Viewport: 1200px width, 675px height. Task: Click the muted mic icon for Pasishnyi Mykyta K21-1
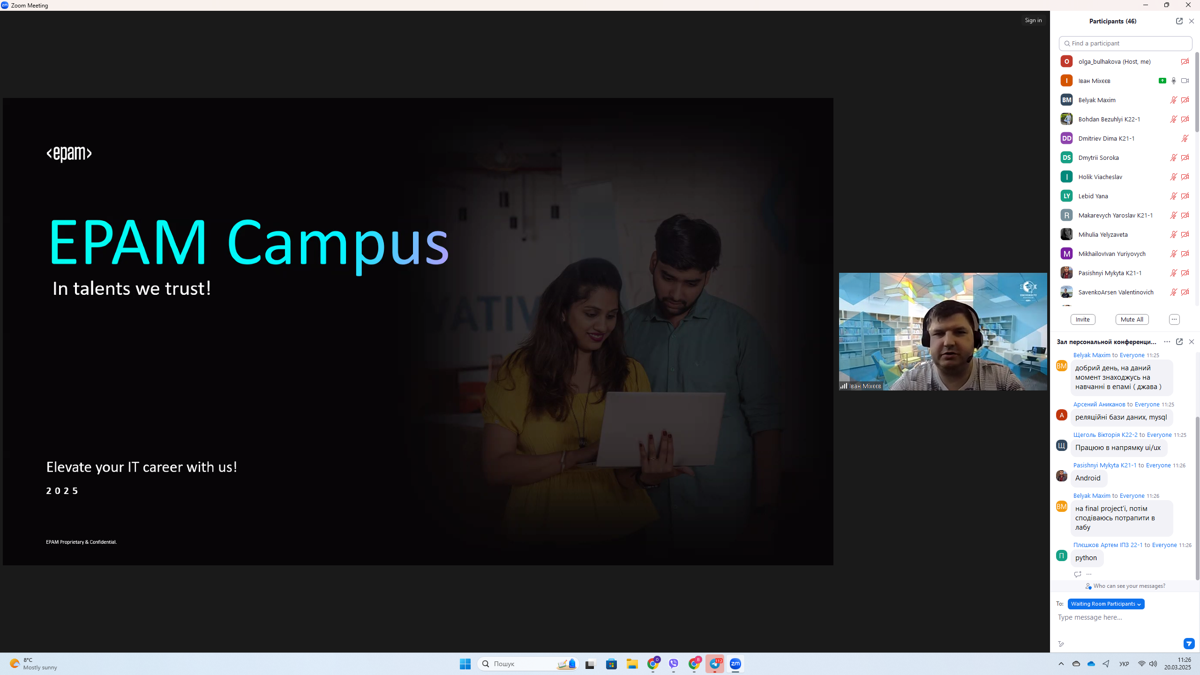click(1174, 273)
